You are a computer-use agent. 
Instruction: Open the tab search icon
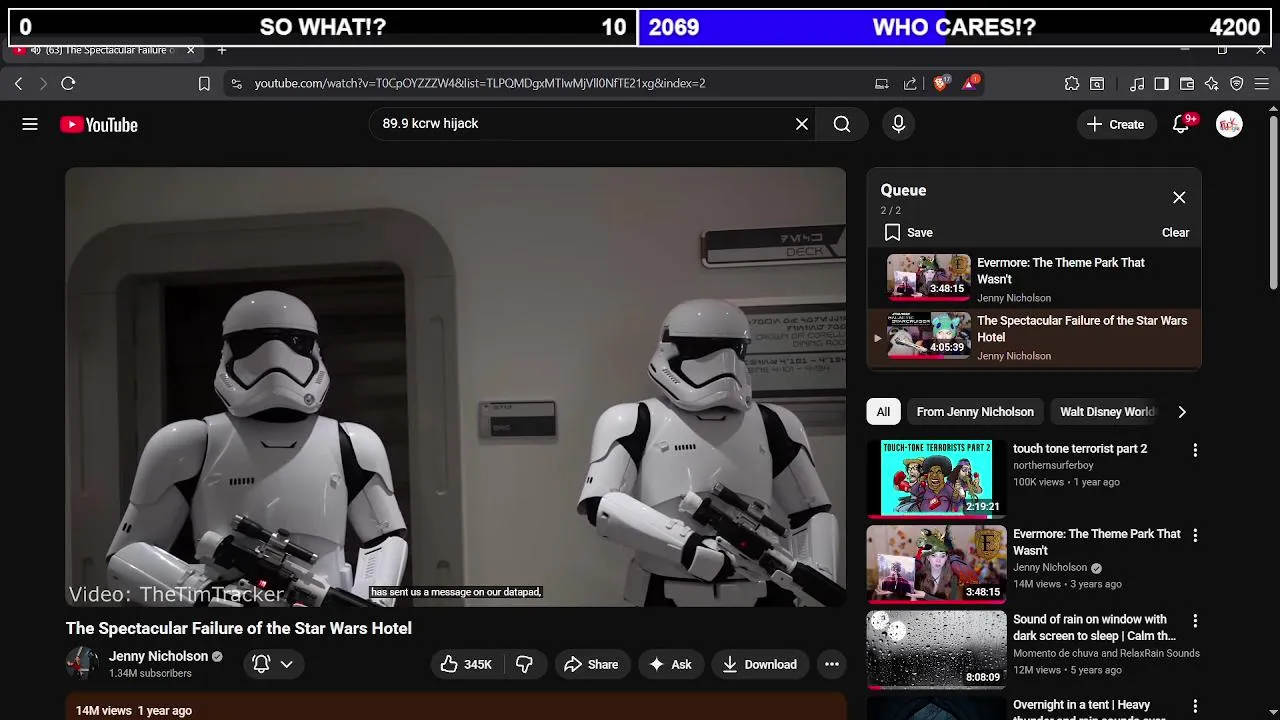(x=1097, y=84)
